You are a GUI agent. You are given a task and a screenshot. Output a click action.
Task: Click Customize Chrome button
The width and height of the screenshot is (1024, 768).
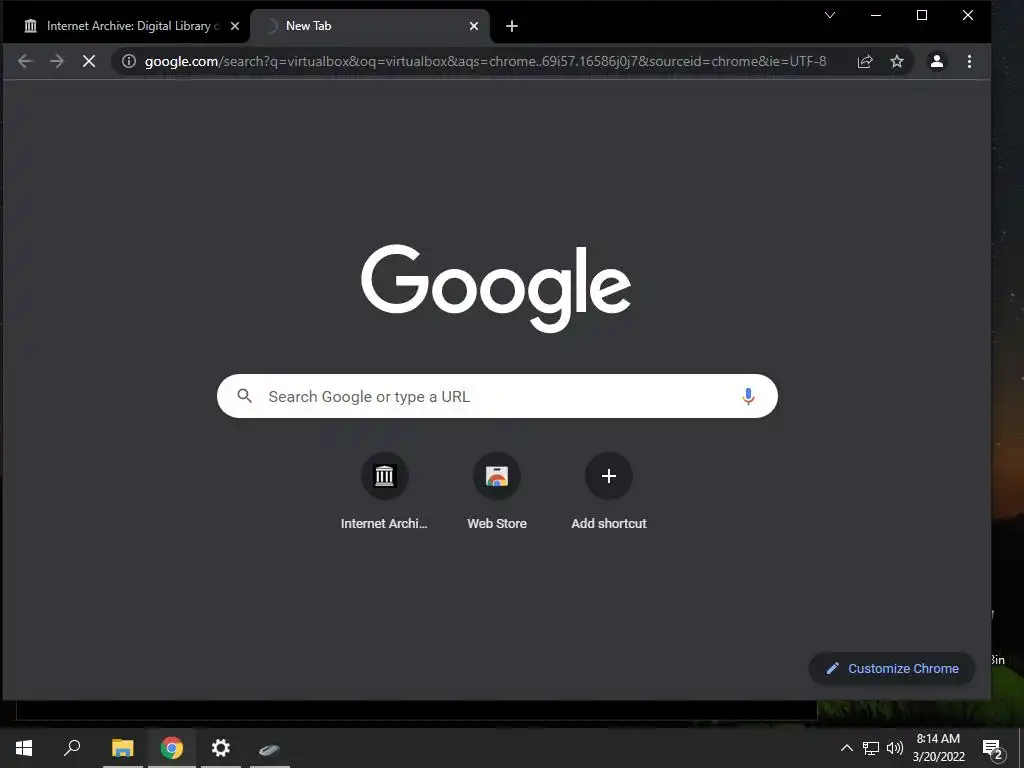(x=892, y=668)
